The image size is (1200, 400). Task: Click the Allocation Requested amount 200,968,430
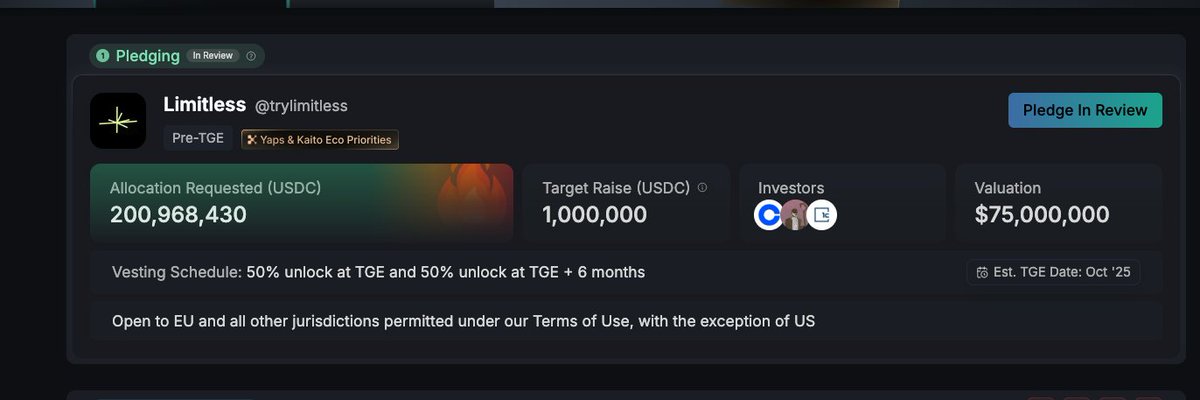pyautogui.click(x=178, y=214)
